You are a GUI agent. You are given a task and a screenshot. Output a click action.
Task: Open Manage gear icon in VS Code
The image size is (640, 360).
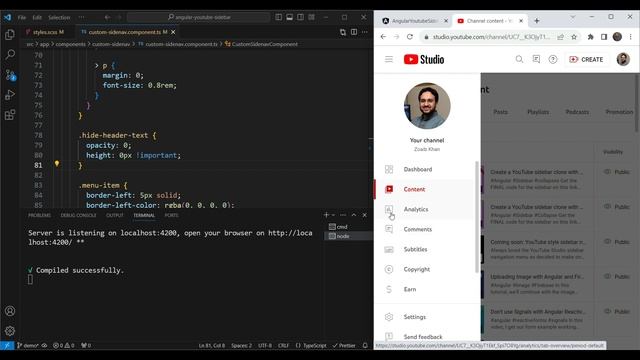click(10, 331)
